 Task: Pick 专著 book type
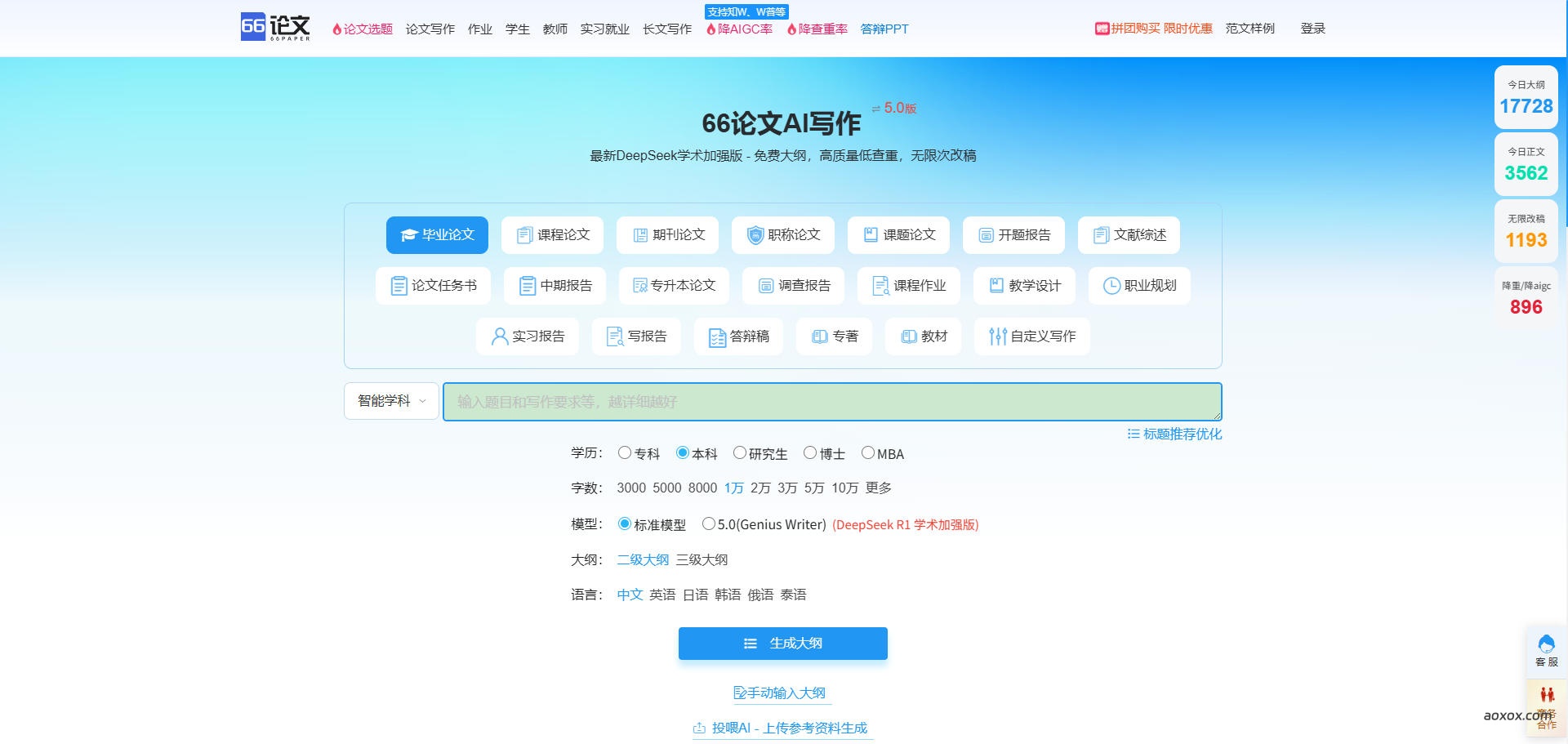[834, 336]
